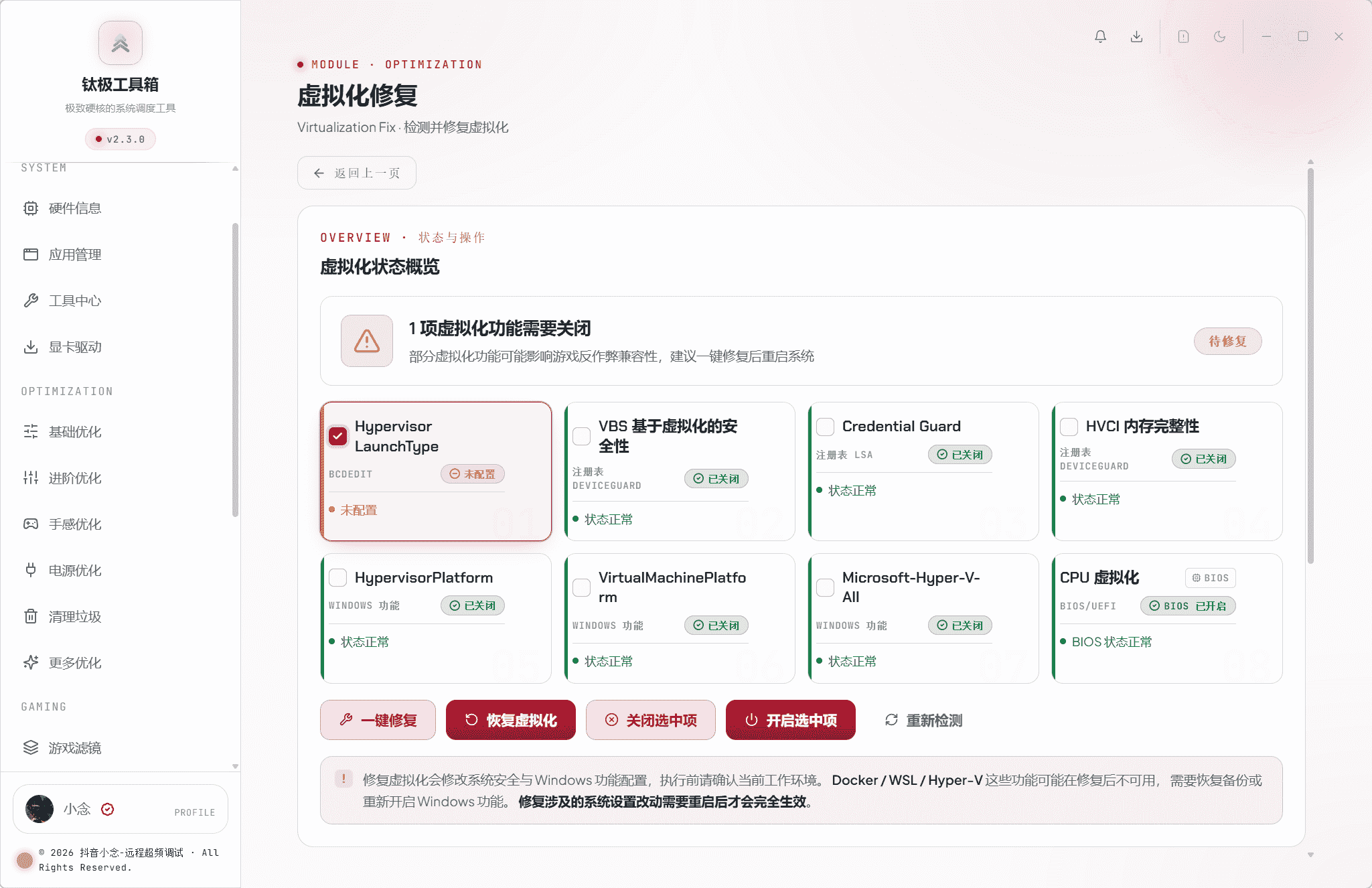Toggle dark mode moon icon

1219,36
